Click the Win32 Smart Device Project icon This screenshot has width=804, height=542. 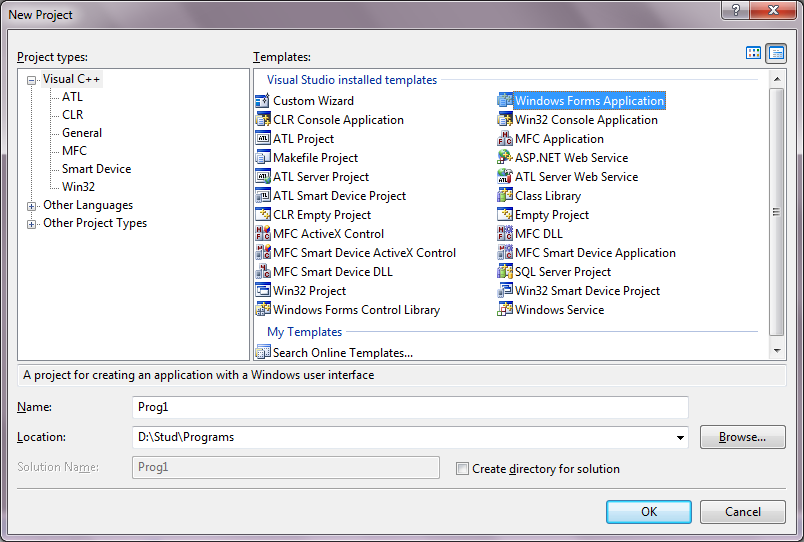tap(505, 290)
